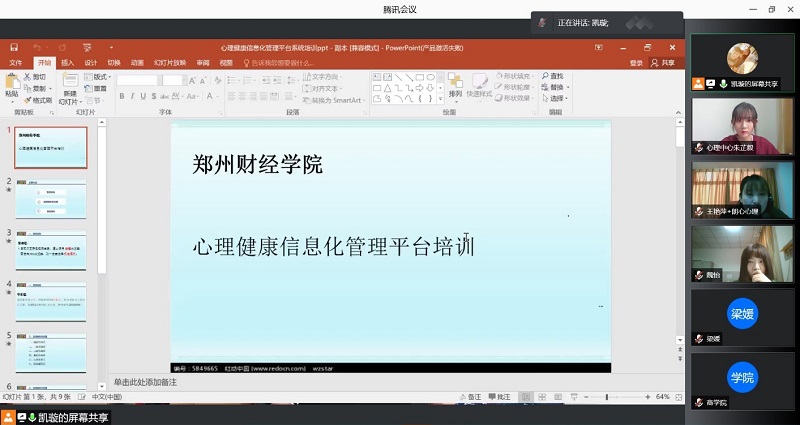
Task: Toggle Underline formatting
Action: [143, 96]
